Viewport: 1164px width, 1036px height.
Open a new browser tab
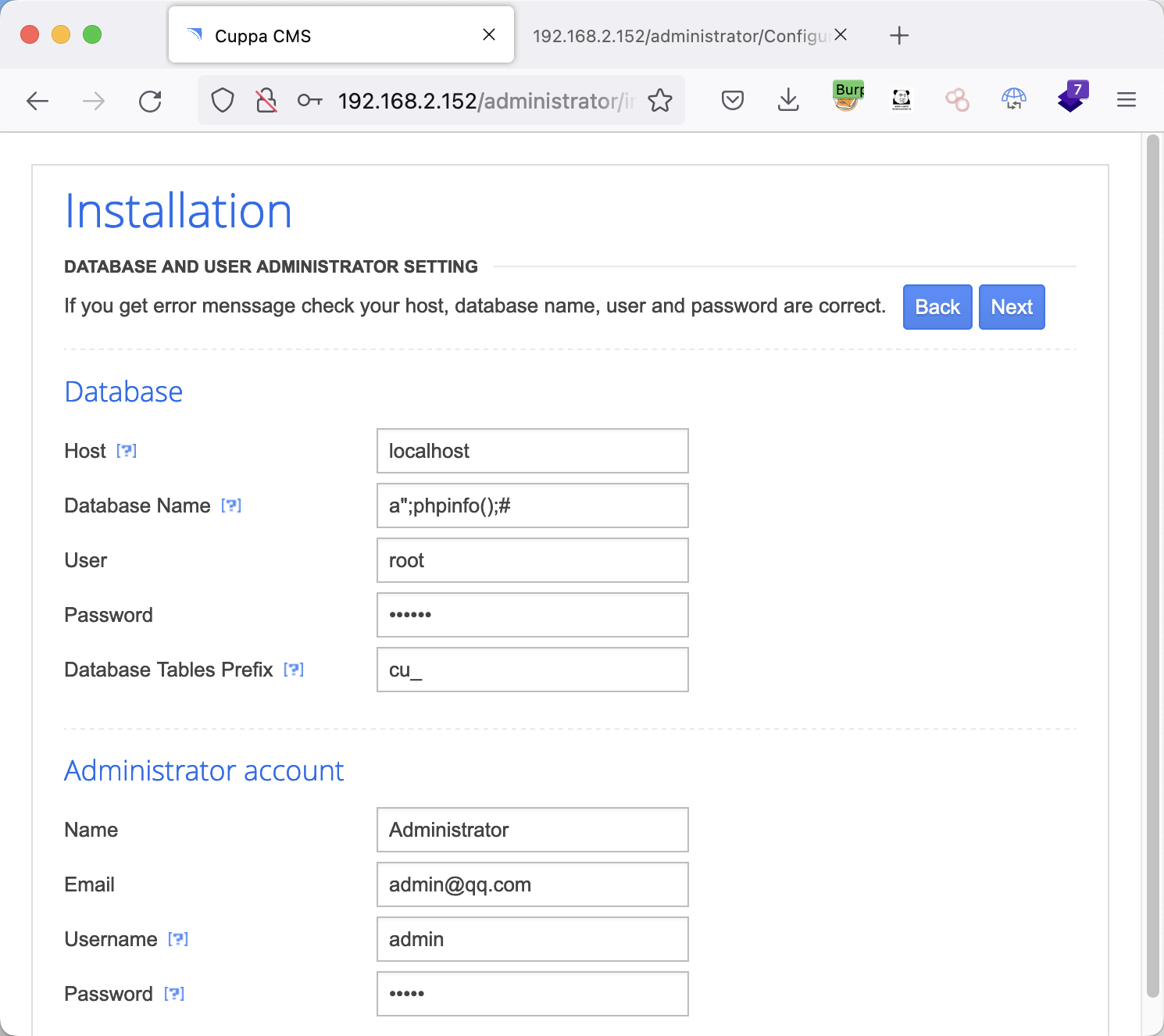tap(899, 36)
